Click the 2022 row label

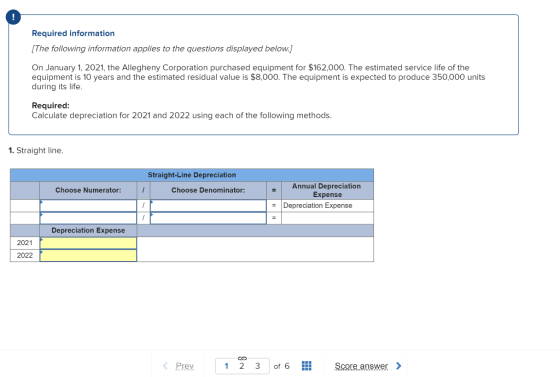click(25, 255)
